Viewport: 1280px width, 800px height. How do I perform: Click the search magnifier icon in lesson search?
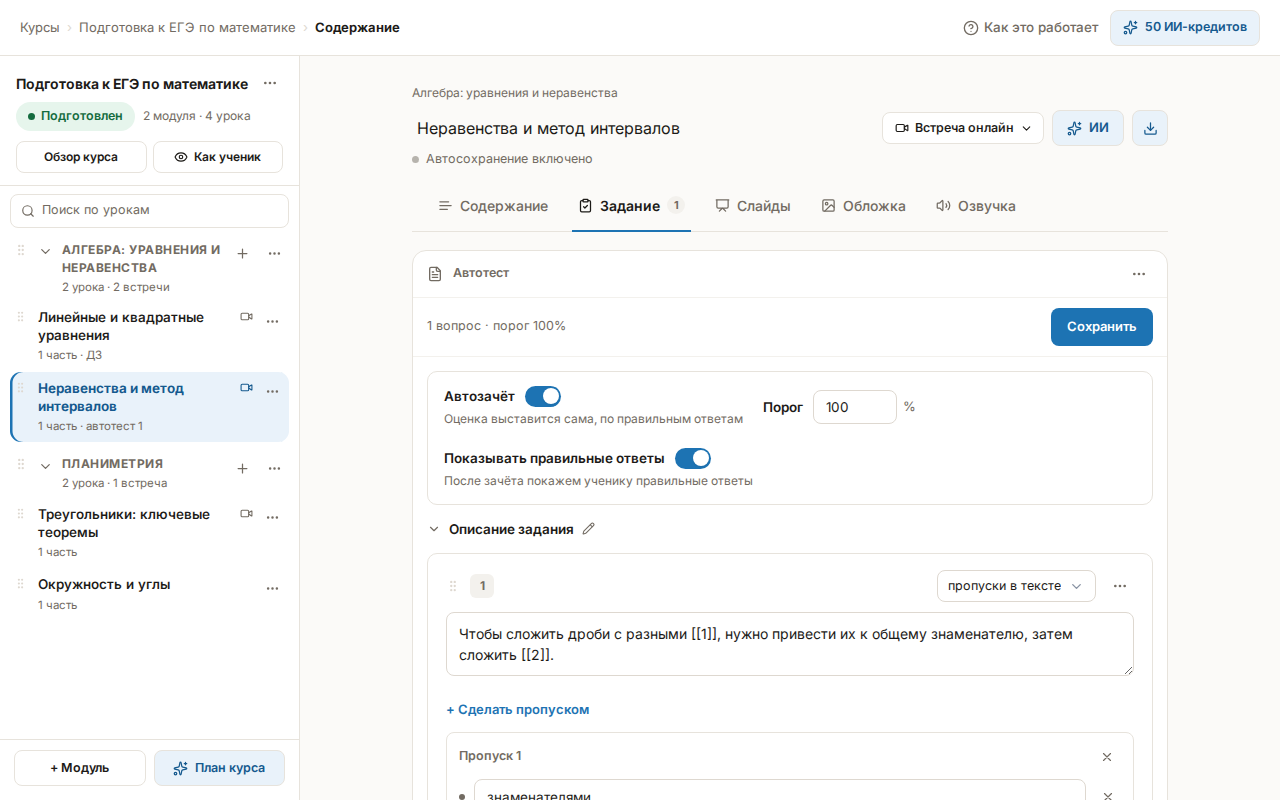coord(28,211)
